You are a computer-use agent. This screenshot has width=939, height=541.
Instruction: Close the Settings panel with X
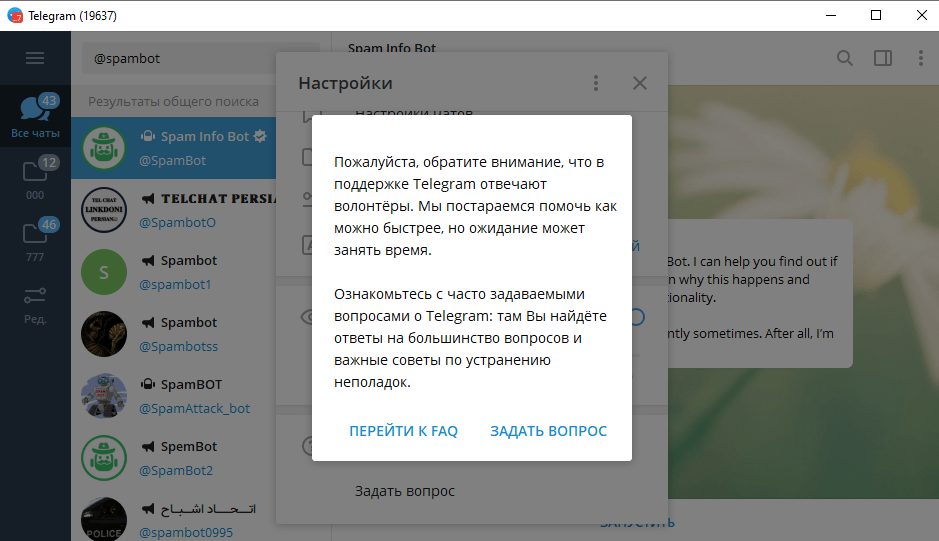click(x=640, y=83)
